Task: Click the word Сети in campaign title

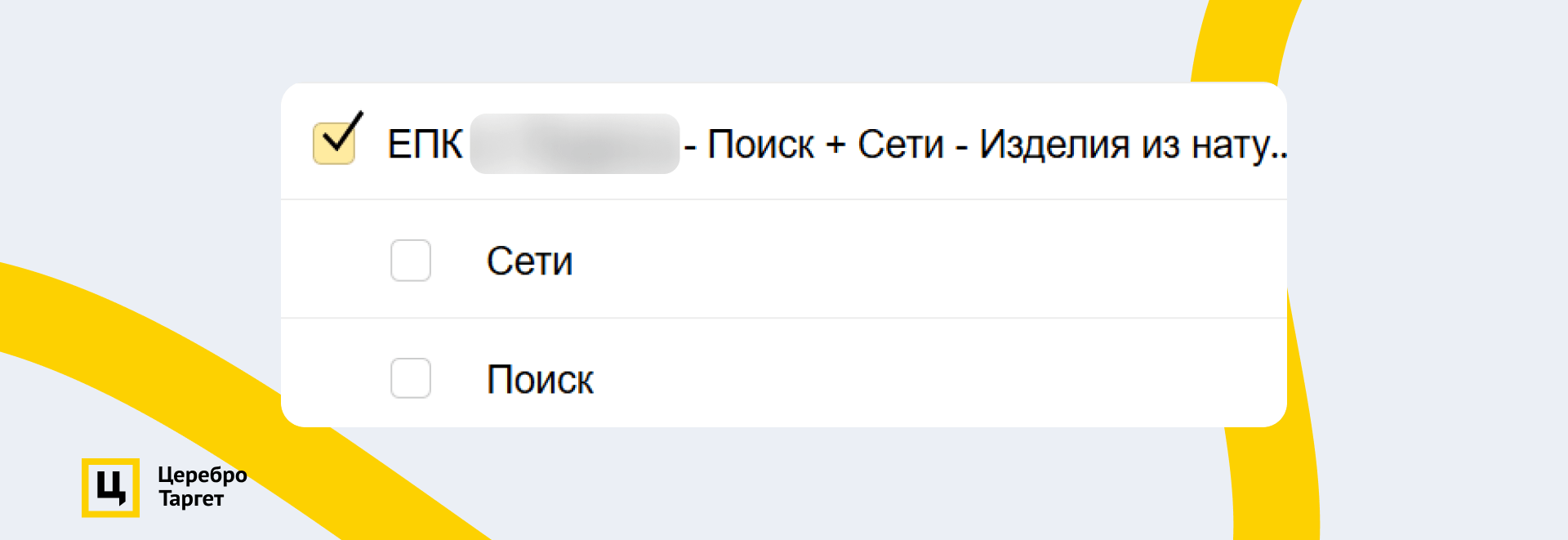Action: [900, 145]
